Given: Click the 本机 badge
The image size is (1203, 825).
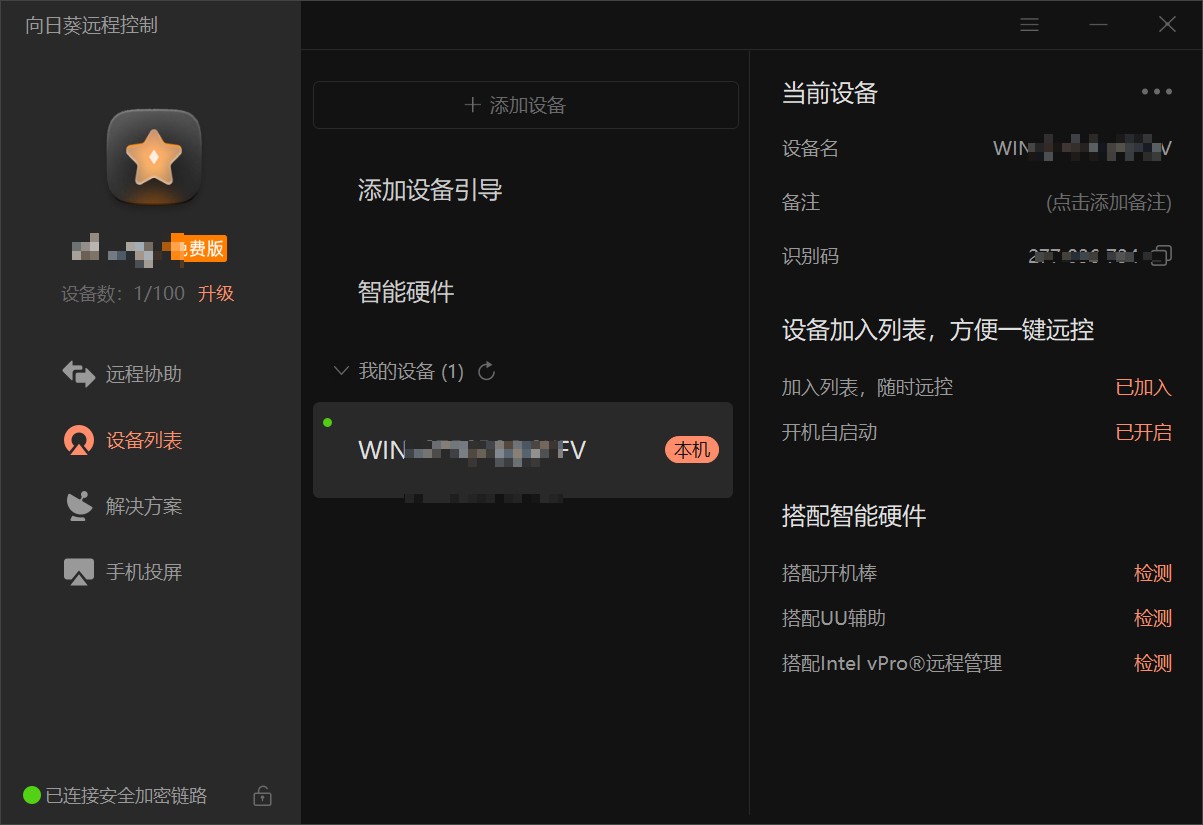Looking at the screenshot, I should (x=692, y=450).
